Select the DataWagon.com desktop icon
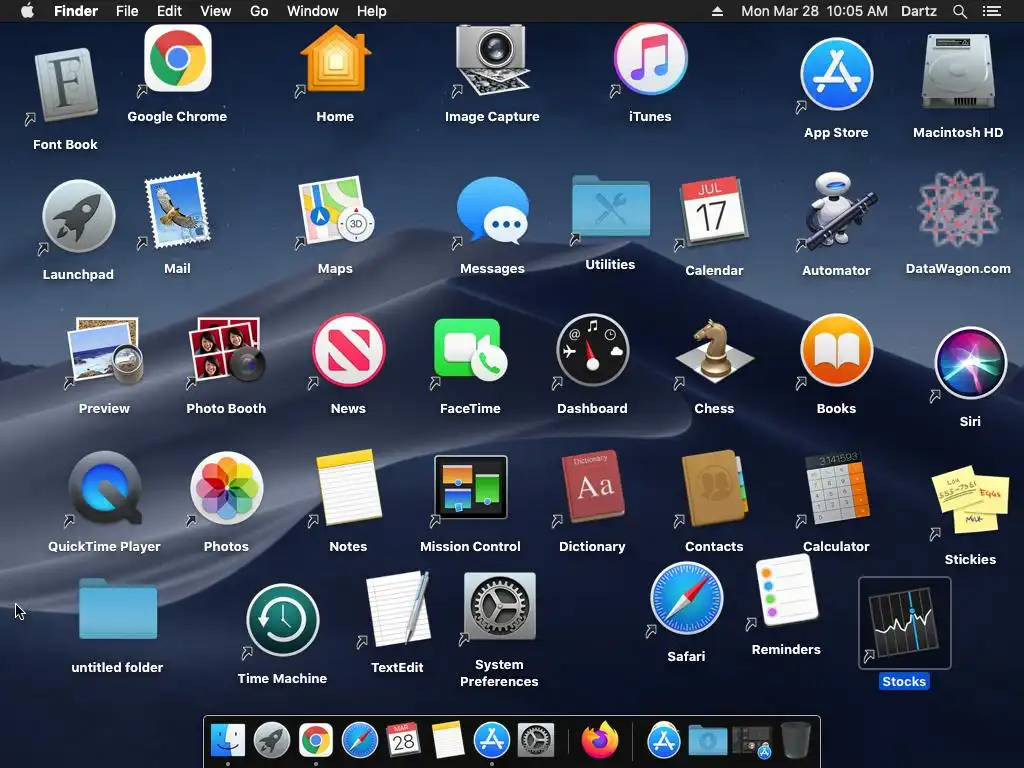 click(958, 210)
